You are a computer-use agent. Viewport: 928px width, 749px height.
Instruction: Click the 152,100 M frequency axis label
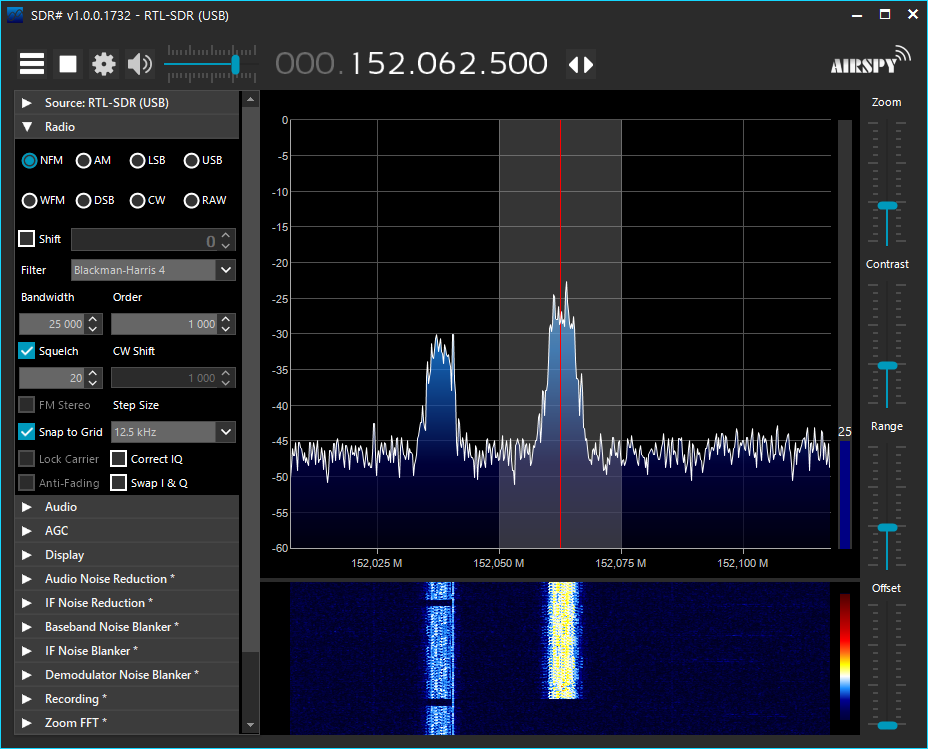tap(743, 563)
